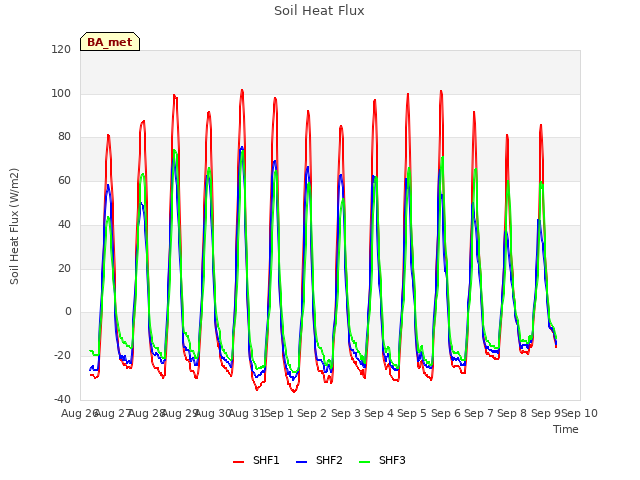This screenshot has width=640, height=480.
Task: Click the -40 y-axis tick label
Action: pos(62,399)
